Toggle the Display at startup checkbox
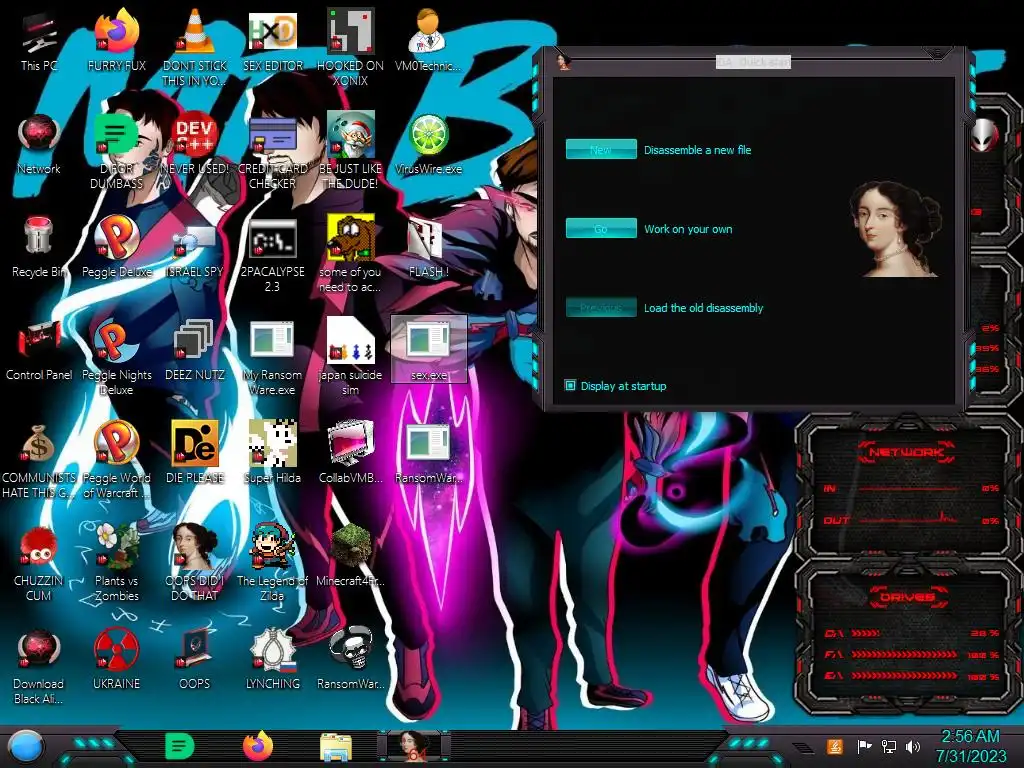 click(x=570, y=385)
